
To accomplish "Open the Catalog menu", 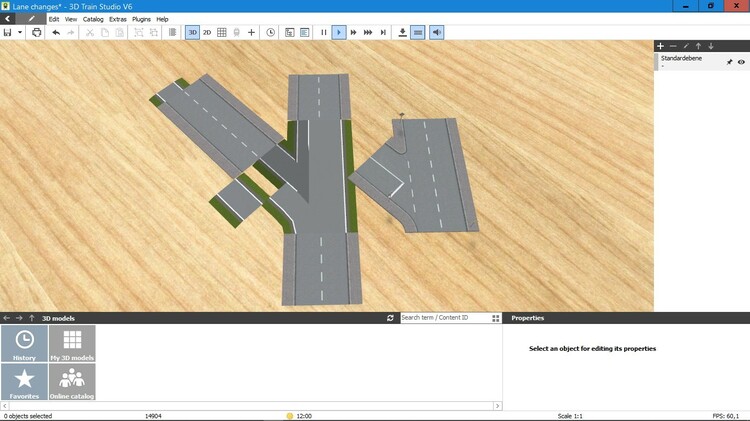I will coord(93,19).
